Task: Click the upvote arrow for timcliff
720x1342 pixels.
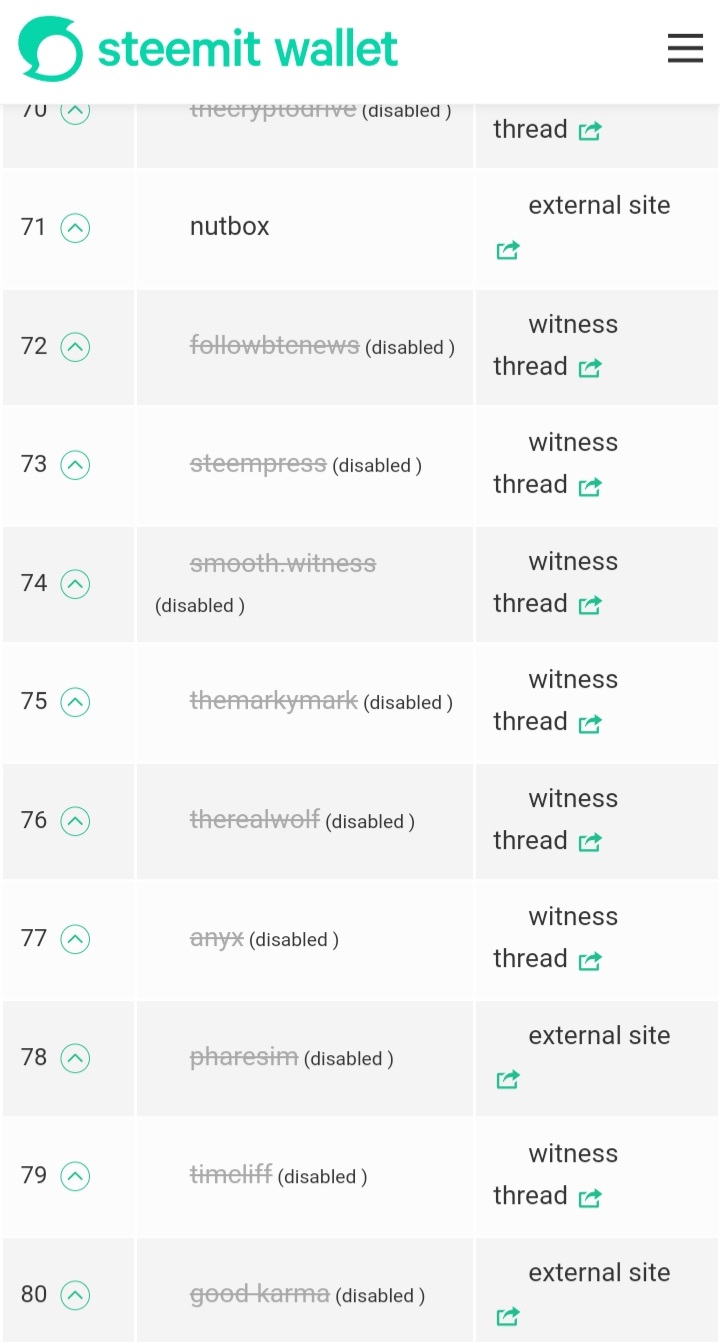Action: [75, 1176]
